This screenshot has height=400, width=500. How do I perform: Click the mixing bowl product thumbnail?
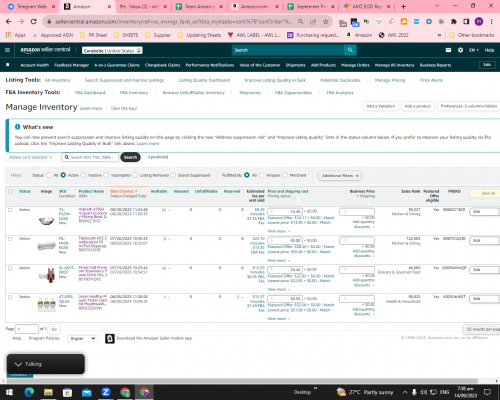[46, 220]
